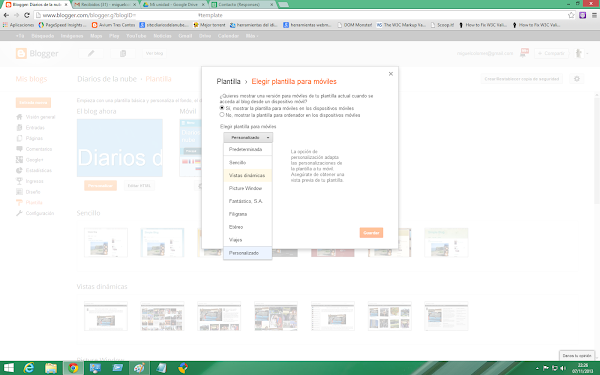
Task: Select first Vistas dinámicas template thumbnail
Action: [x=106, y=316]
